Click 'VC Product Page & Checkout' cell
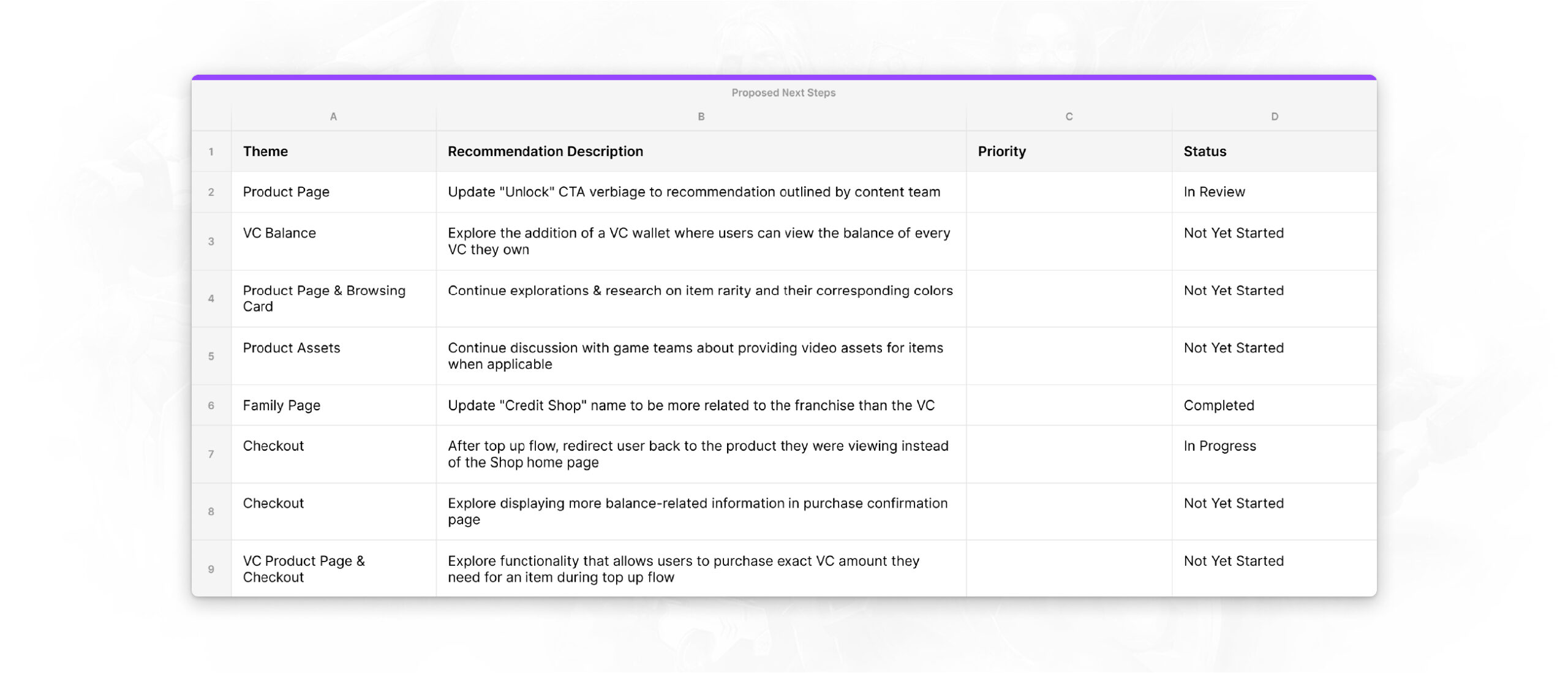1568x673 pixels. coord(333,569)
